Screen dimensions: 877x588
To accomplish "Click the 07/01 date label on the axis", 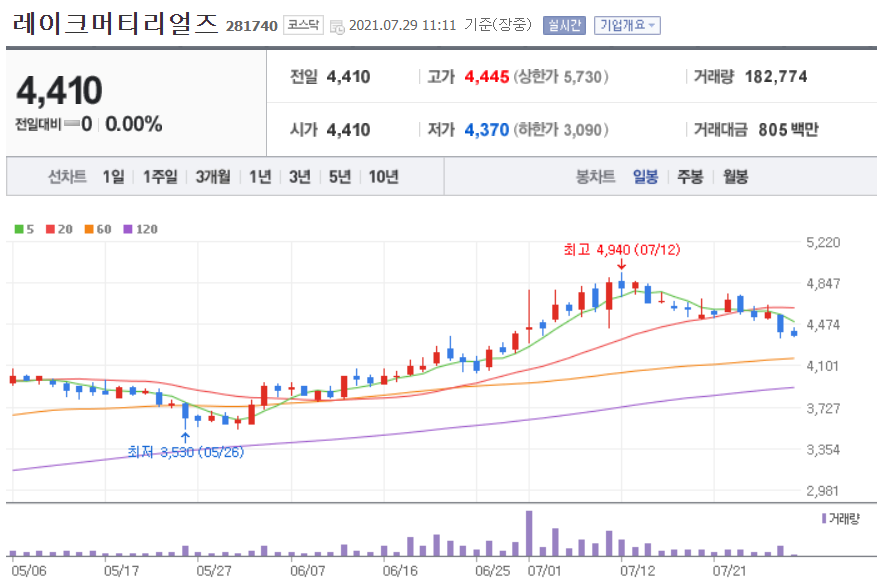I will [544, 571].
